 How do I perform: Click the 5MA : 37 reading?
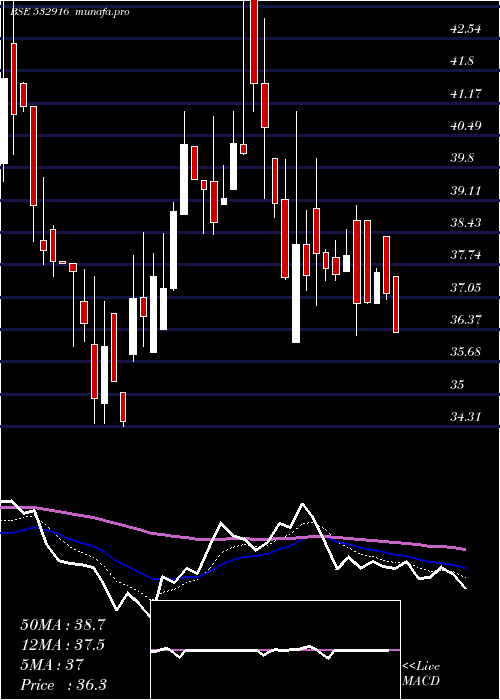(x=52, y=665)
